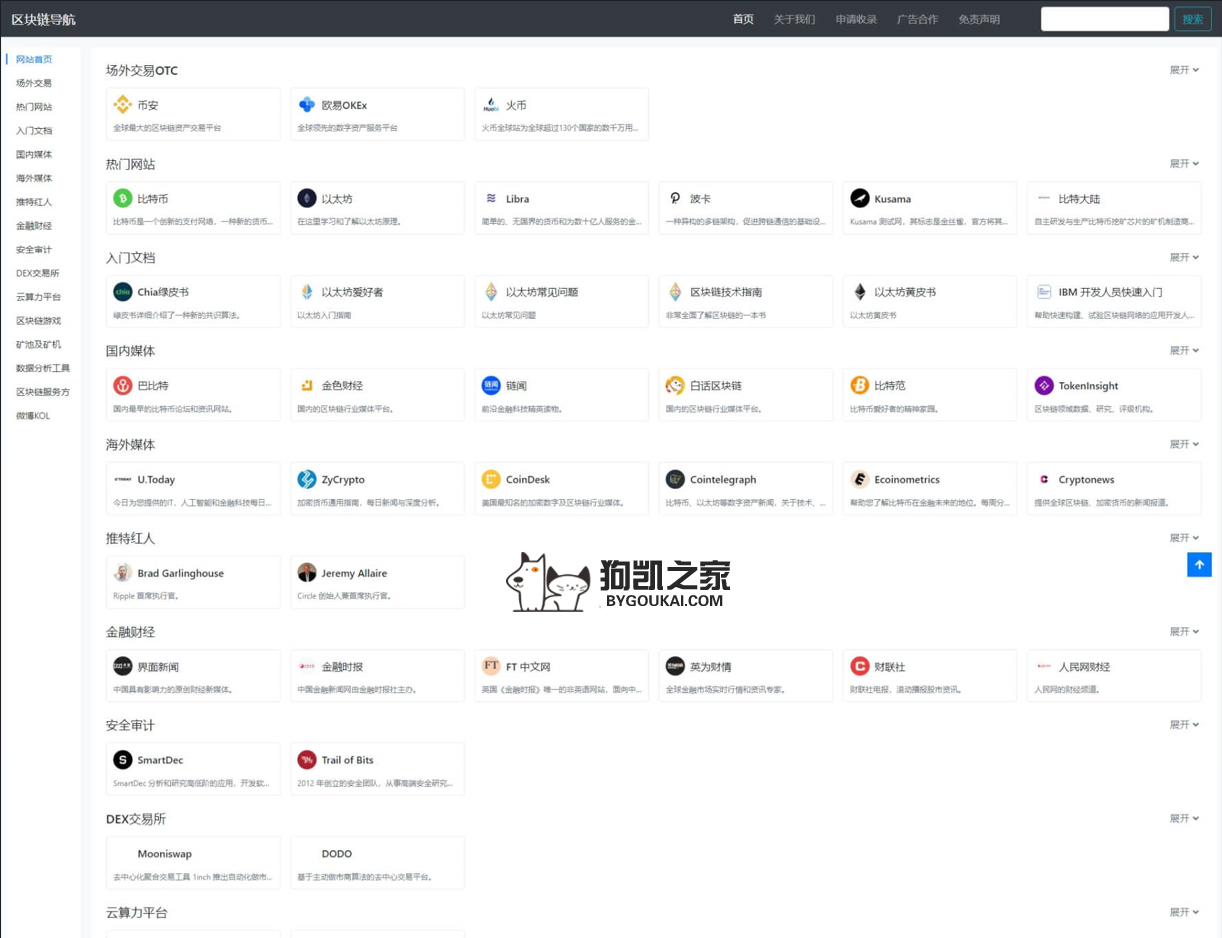1222x938 pixels.
Task: Click Jeremy Allaire's avatar photo
Action: (x=307, y=573)
